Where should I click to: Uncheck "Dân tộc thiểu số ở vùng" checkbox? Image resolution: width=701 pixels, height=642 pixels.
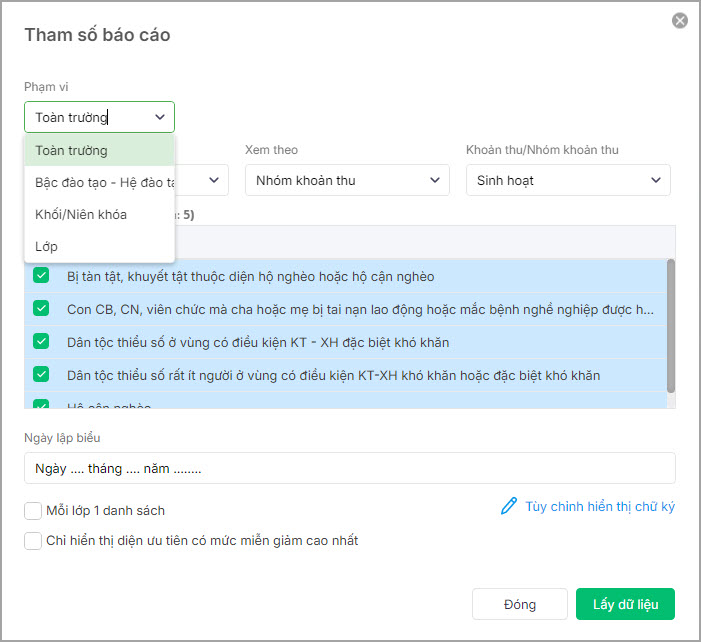(x=41, y=342)
